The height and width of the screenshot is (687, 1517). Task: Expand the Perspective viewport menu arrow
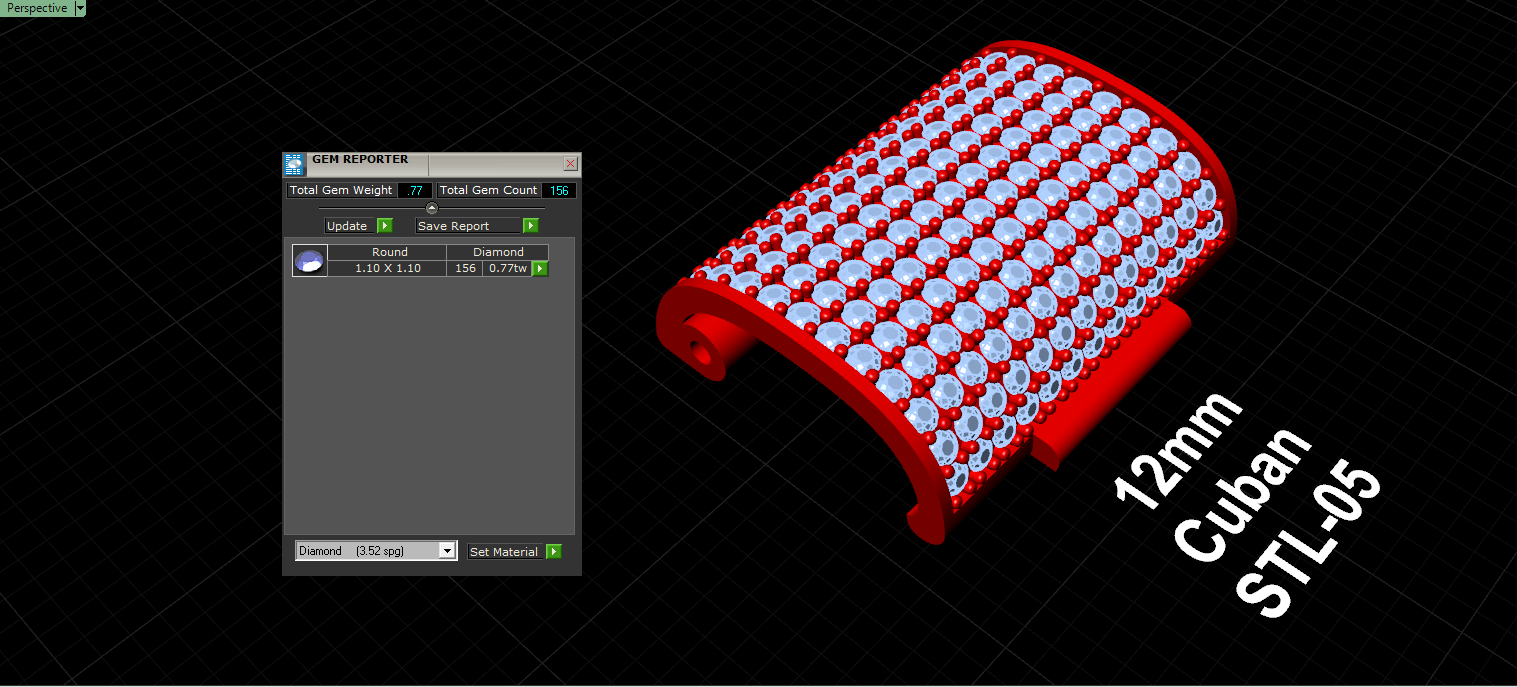80,8
